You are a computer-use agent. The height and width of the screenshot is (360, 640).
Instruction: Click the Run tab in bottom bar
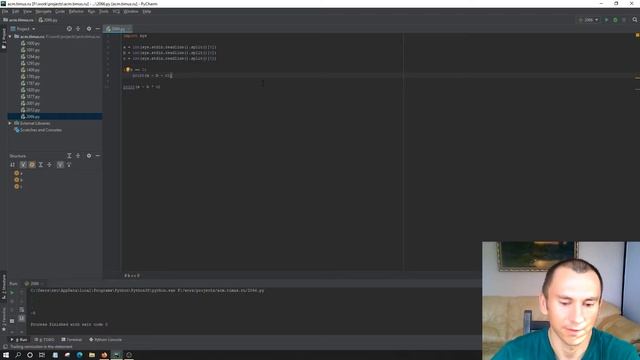pyautogui.click(x=20, y=340)
